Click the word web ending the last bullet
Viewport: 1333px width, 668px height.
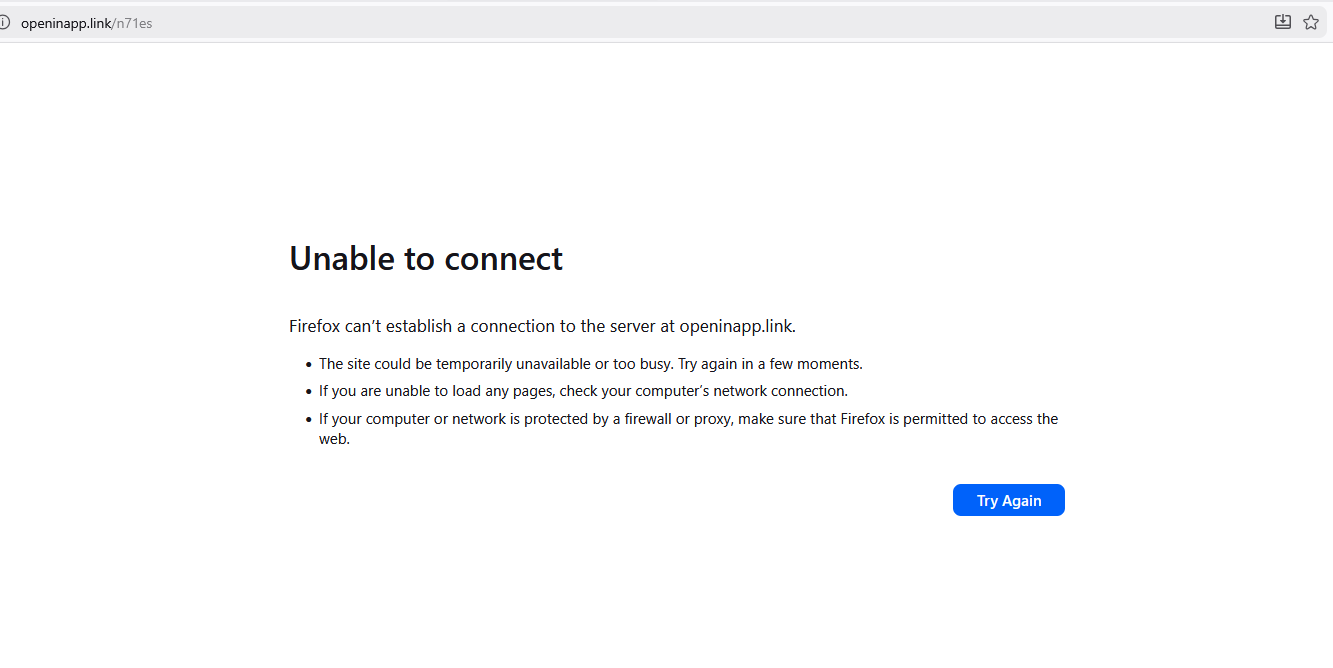[334, 439]
